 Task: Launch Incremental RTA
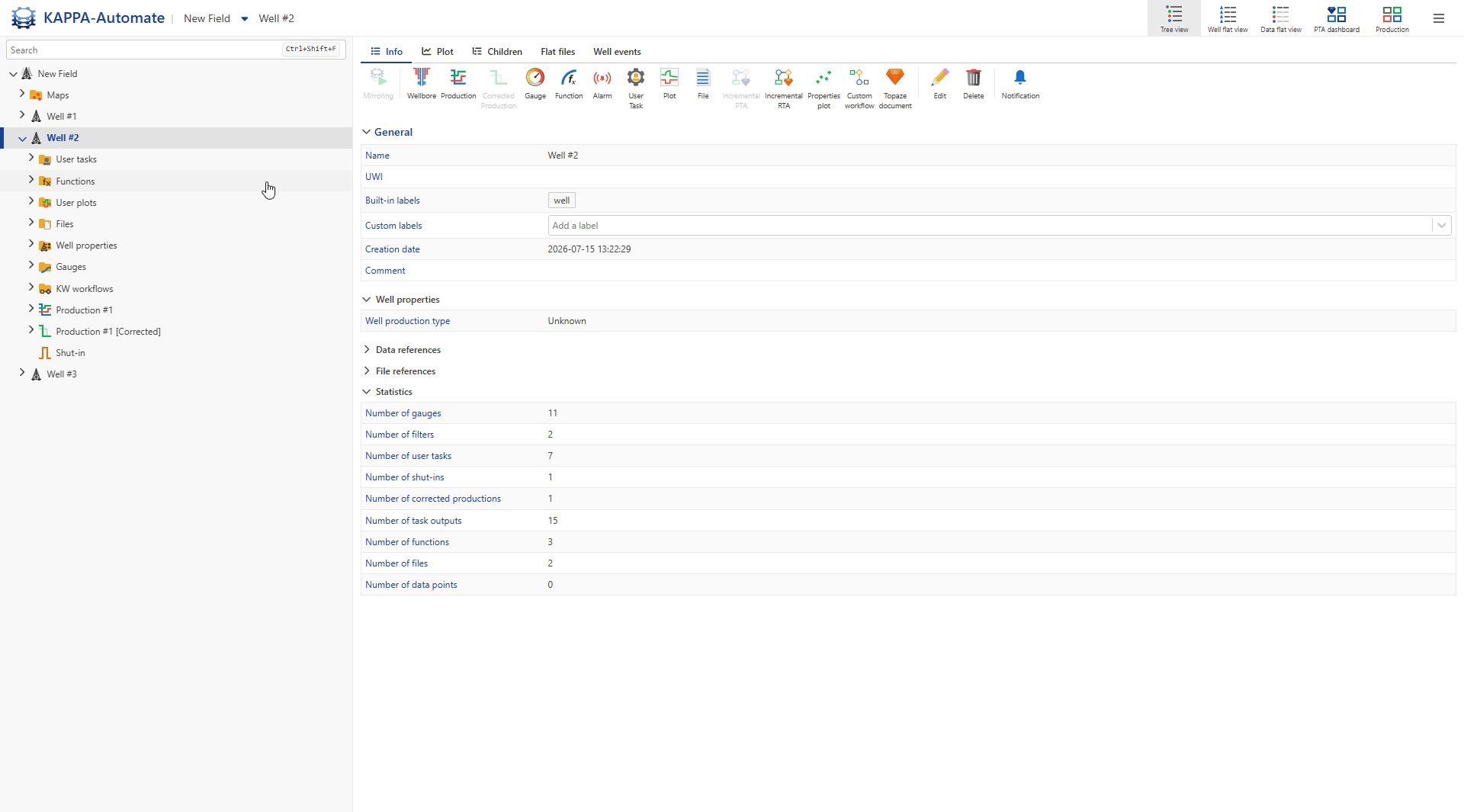tap(783, 88)
